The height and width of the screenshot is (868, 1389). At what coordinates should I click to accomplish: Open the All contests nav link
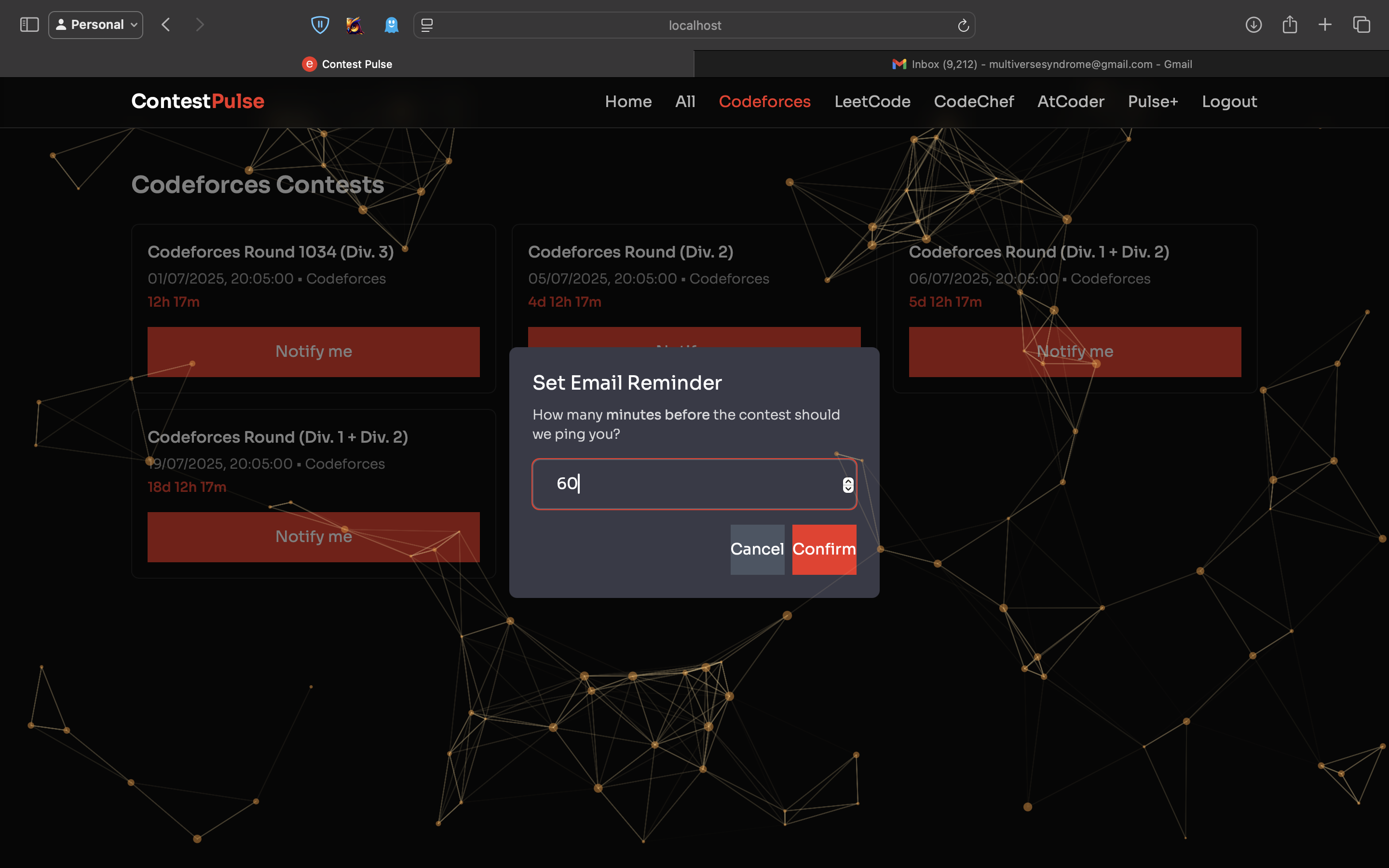point(685,102)
